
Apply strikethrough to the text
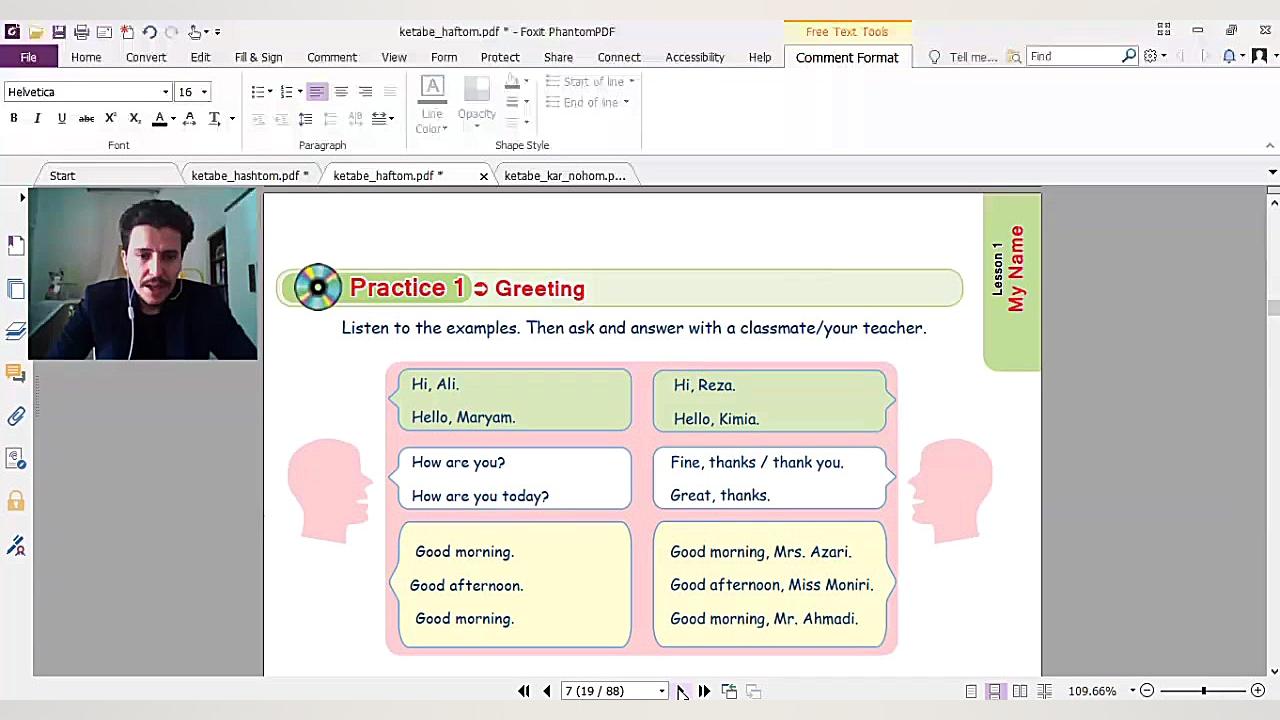coord(86,118)
